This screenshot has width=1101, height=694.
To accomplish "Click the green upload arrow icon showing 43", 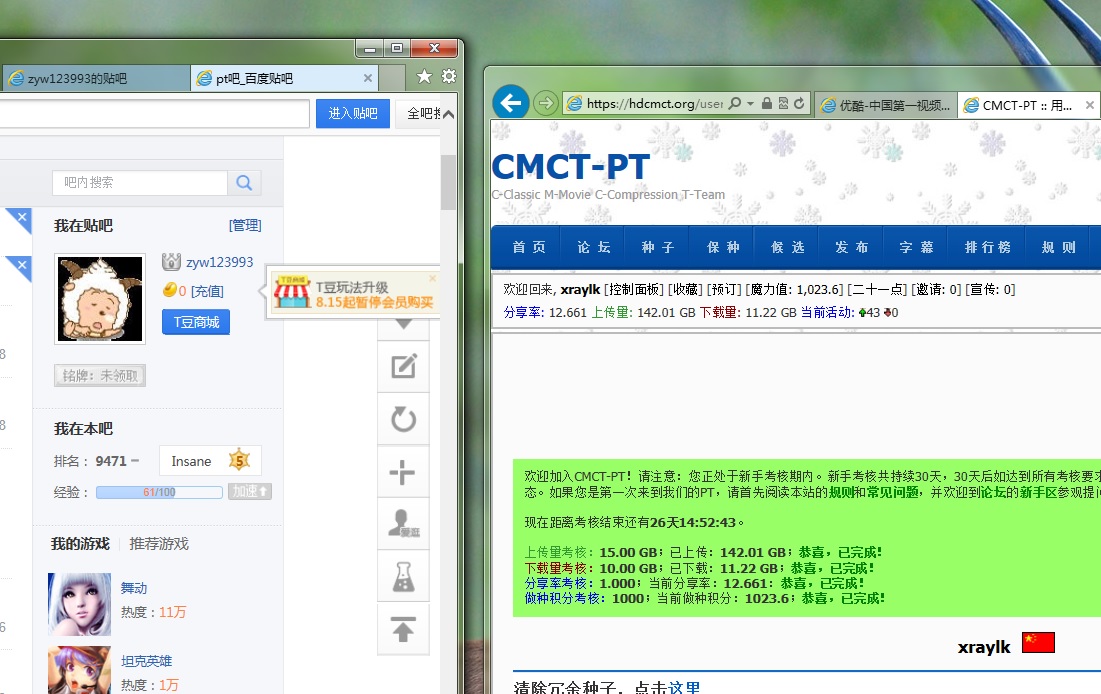I will click(862, 313).
